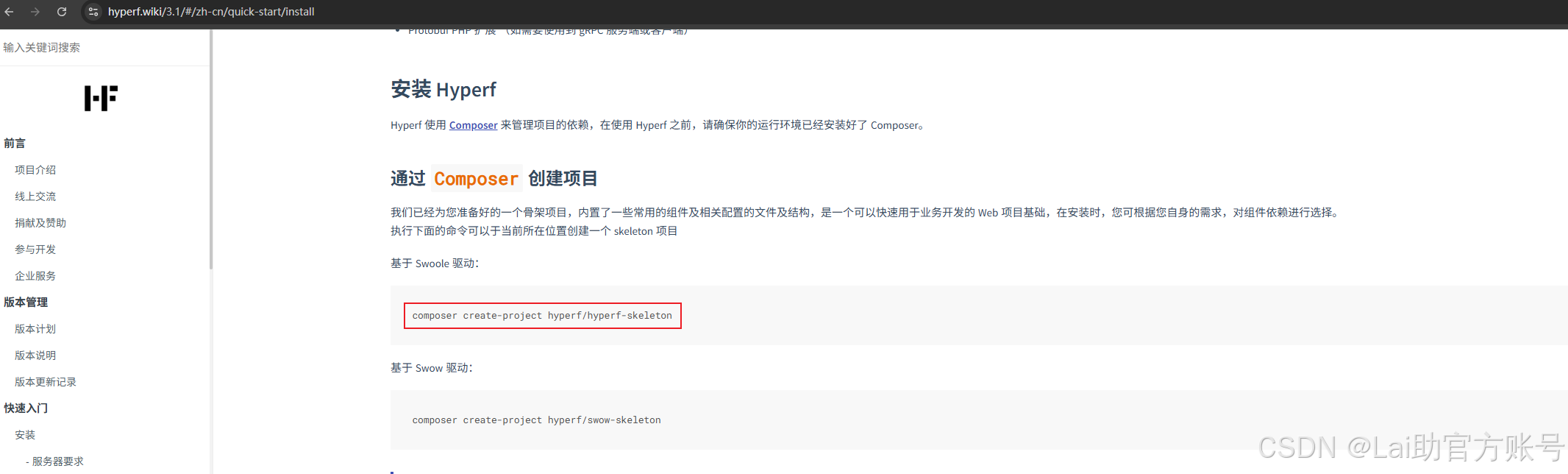
Task: Select the 版本管理 section heading
Action: pyautogui.click(x=26, y=303)
